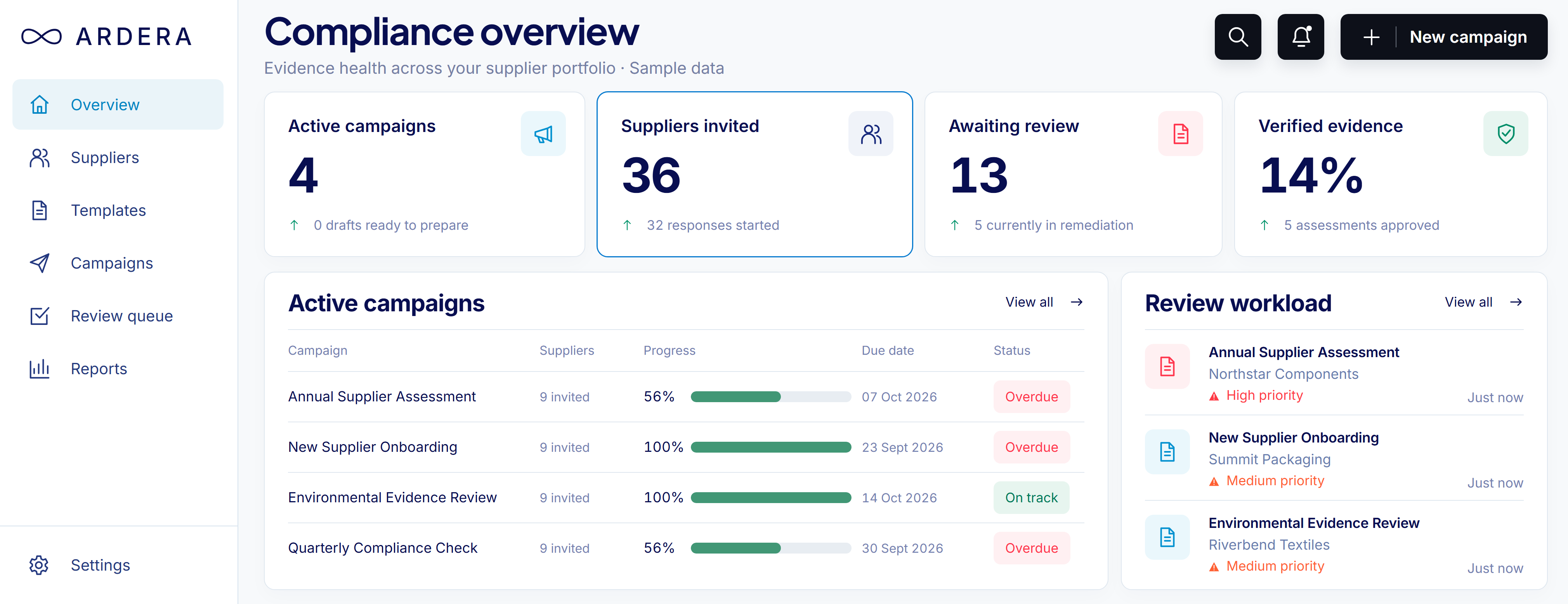
Task: Click the Reports bar chart icon
Action: 40,368
